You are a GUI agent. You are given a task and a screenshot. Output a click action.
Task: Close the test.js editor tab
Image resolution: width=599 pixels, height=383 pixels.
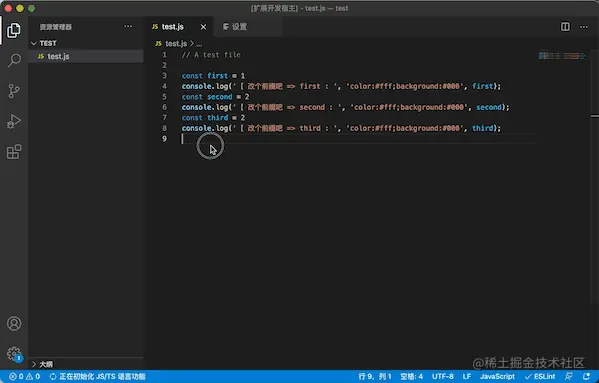tap(203, 27)
